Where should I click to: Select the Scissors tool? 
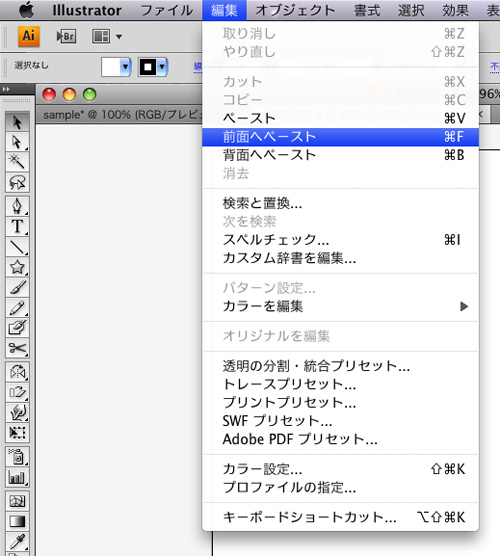pos(17,348)
